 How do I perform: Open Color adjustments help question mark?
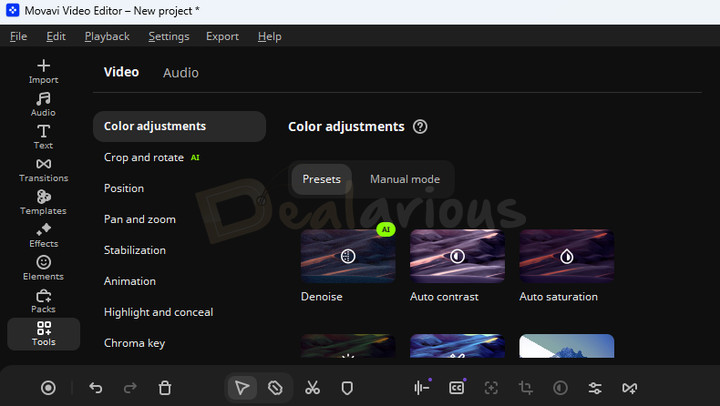tap(420, 126)
